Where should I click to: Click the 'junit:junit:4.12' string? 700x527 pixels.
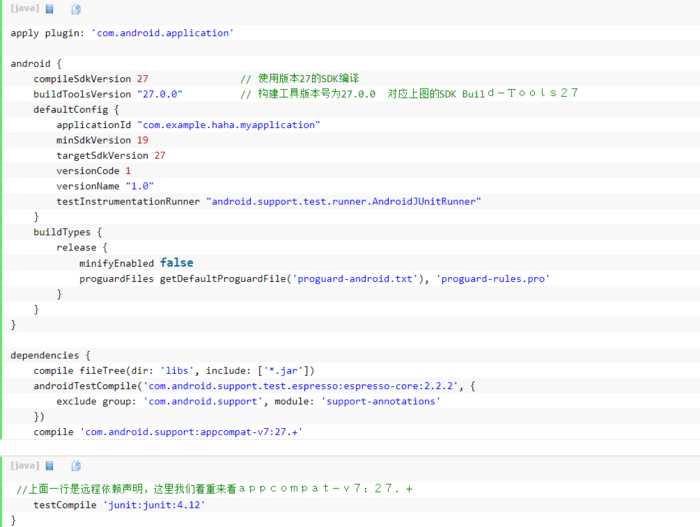(154, 505)
